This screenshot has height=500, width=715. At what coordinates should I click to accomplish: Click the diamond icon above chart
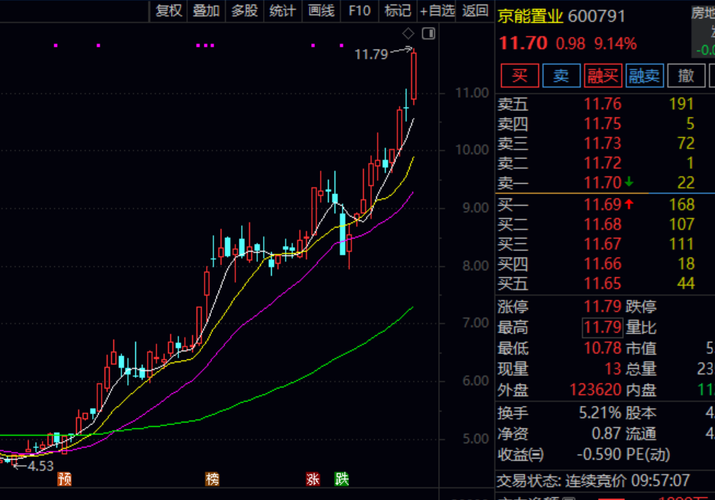pyautogui.click(x=408, y=33)
